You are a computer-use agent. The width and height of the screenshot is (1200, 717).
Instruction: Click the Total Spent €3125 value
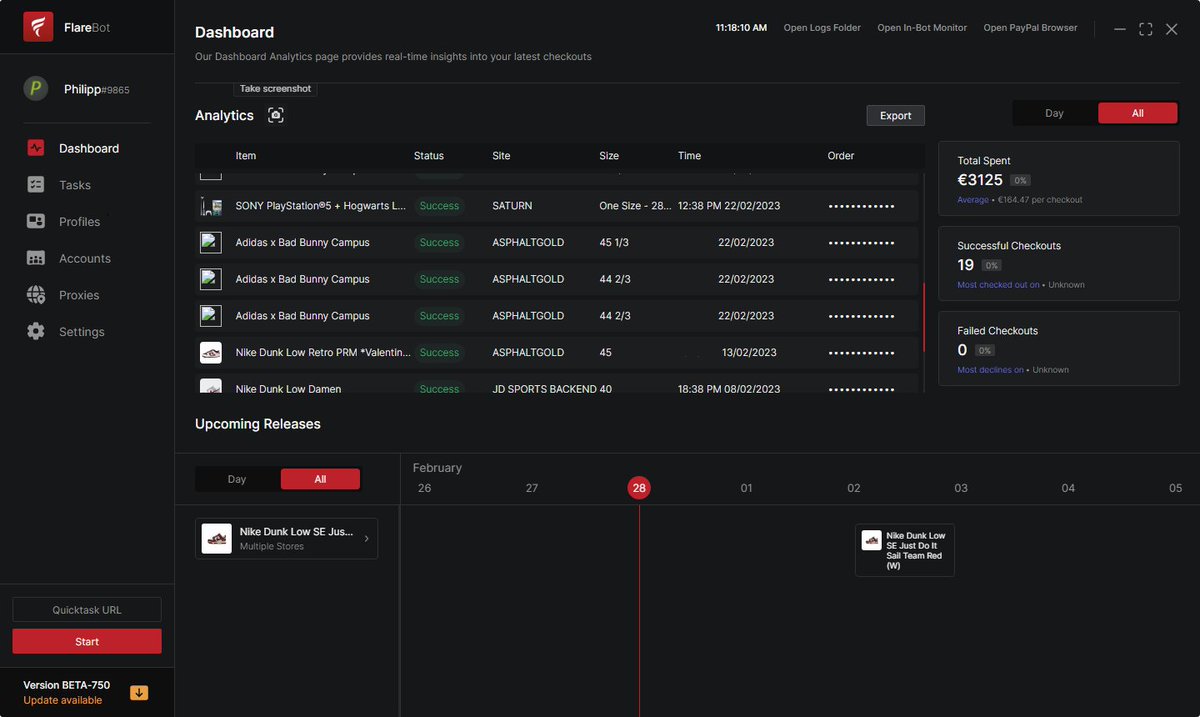980,180
